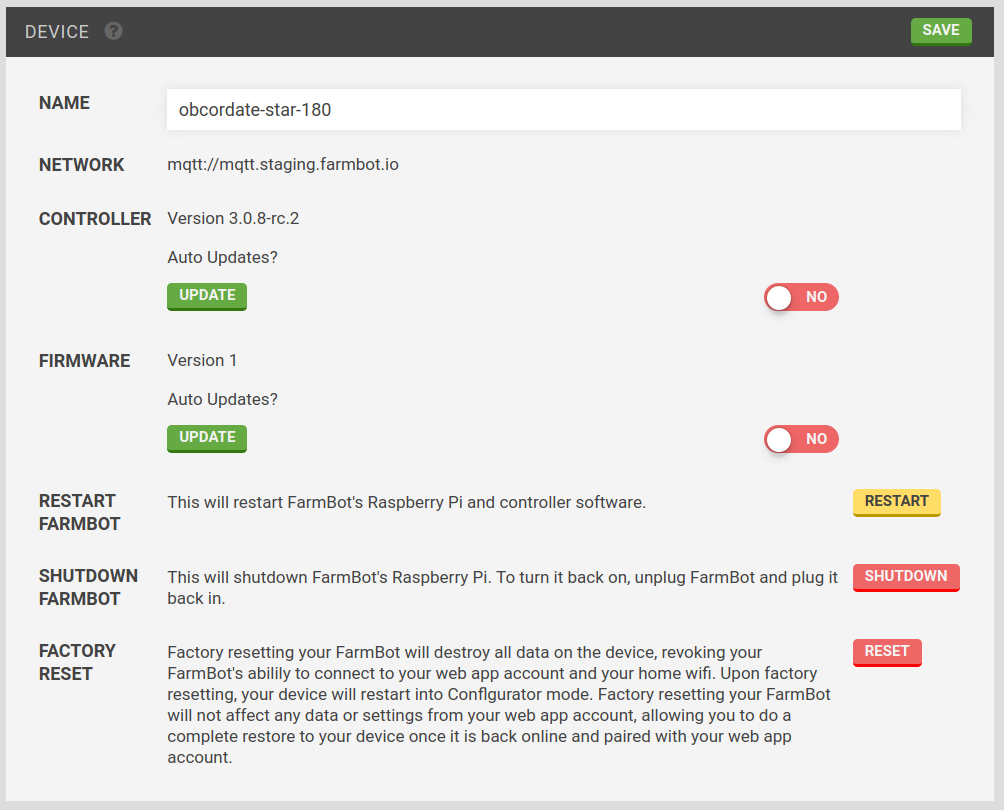Click the device name input field
The height and width of the screenshot is (810, 1004).
(x=563, y=110)
